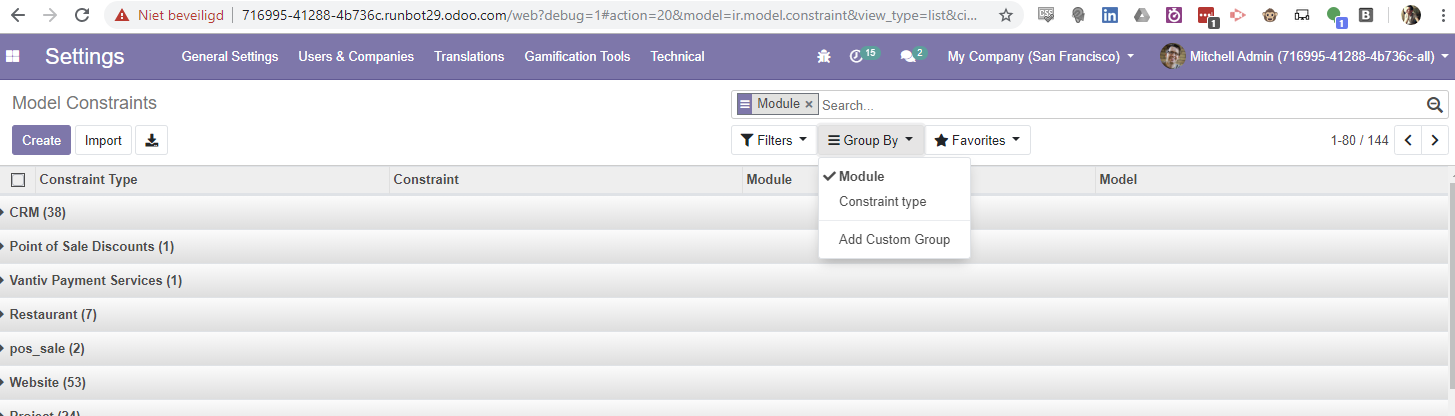Open My Company (San Francisco) switcher
The image size is (1455, 416).
tap(1041, 57)
